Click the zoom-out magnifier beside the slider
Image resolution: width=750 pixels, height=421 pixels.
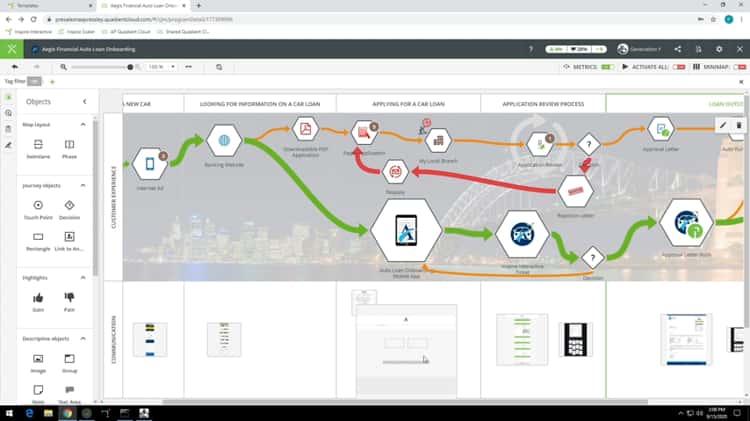(x=63, y=67)
